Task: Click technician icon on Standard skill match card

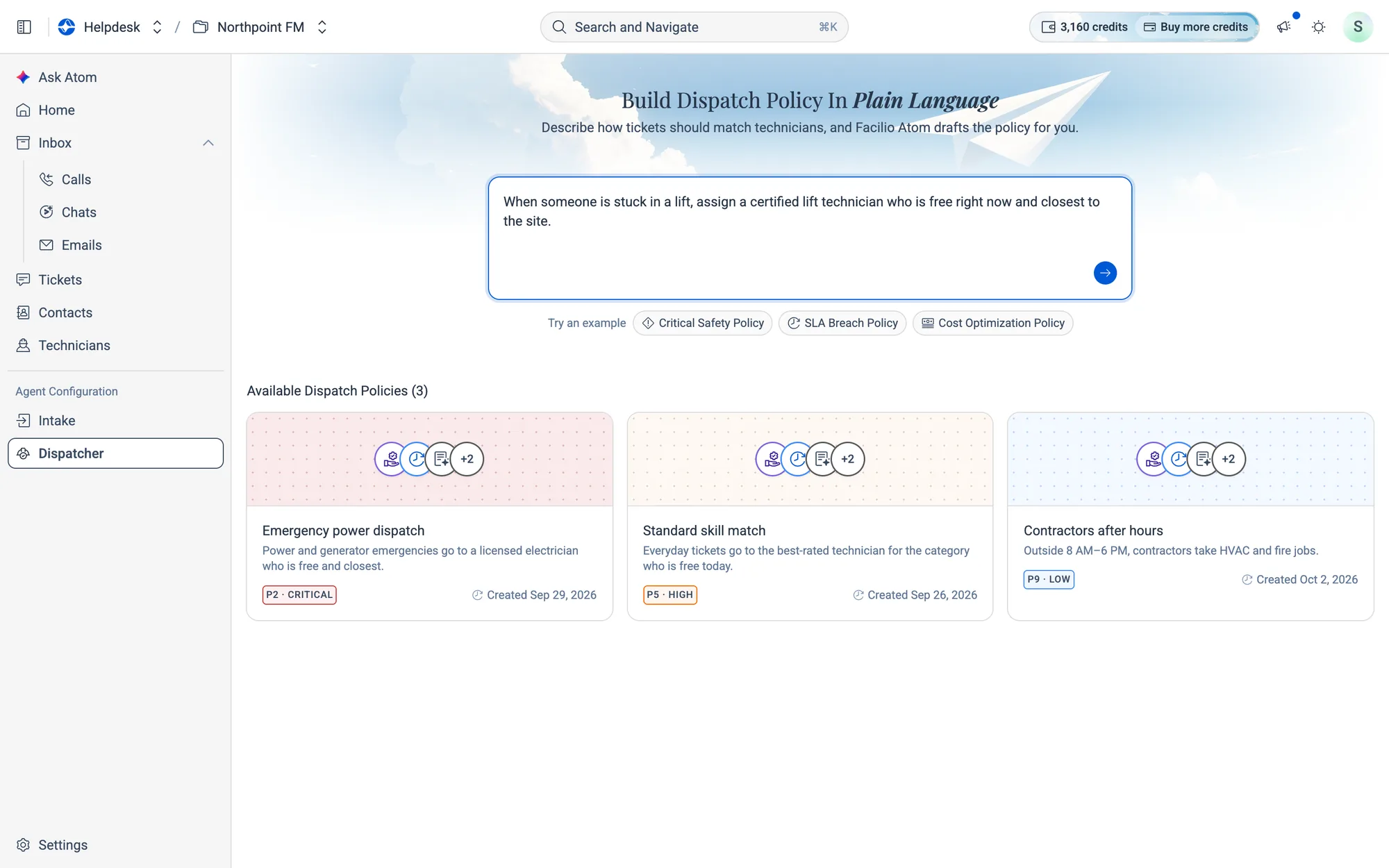Action: (x=772, y=459)
